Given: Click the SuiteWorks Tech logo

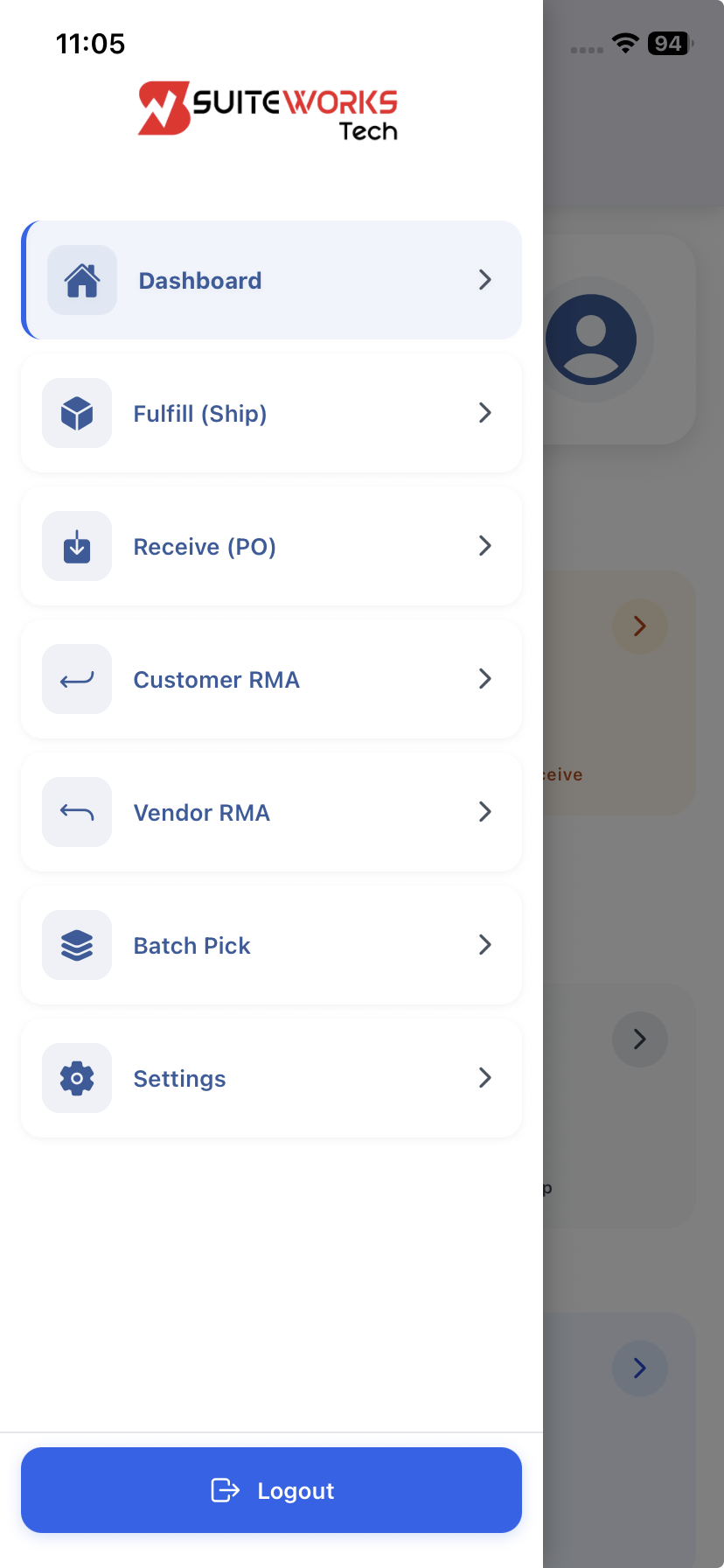Looking at the screenshot, I should pyautogui.click(x=268, y=110).
